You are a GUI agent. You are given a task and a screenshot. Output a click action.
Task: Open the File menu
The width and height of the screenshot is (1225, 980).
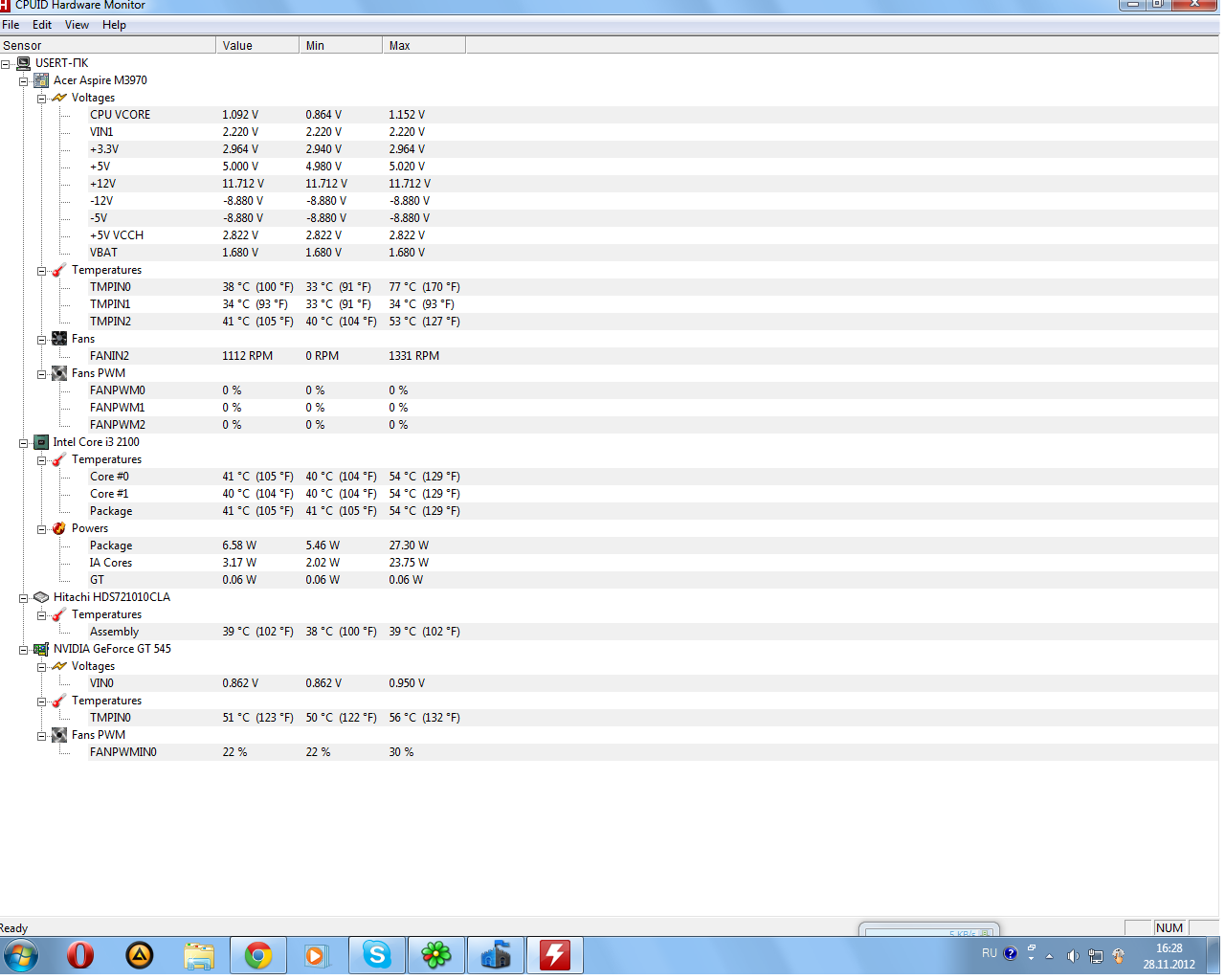coord(11,25)
